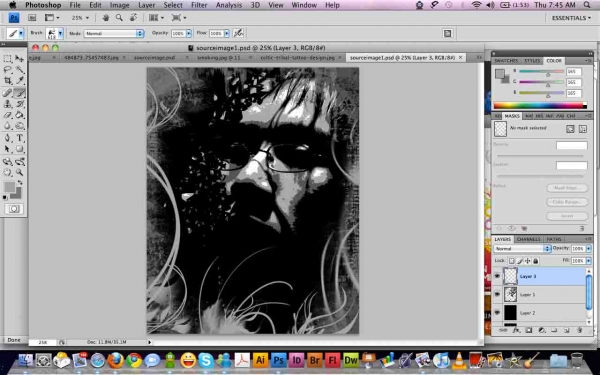The image size is (600, 375).
Task: Select the Zoom tool in toolbox
Action: click(x=20, y=173)
